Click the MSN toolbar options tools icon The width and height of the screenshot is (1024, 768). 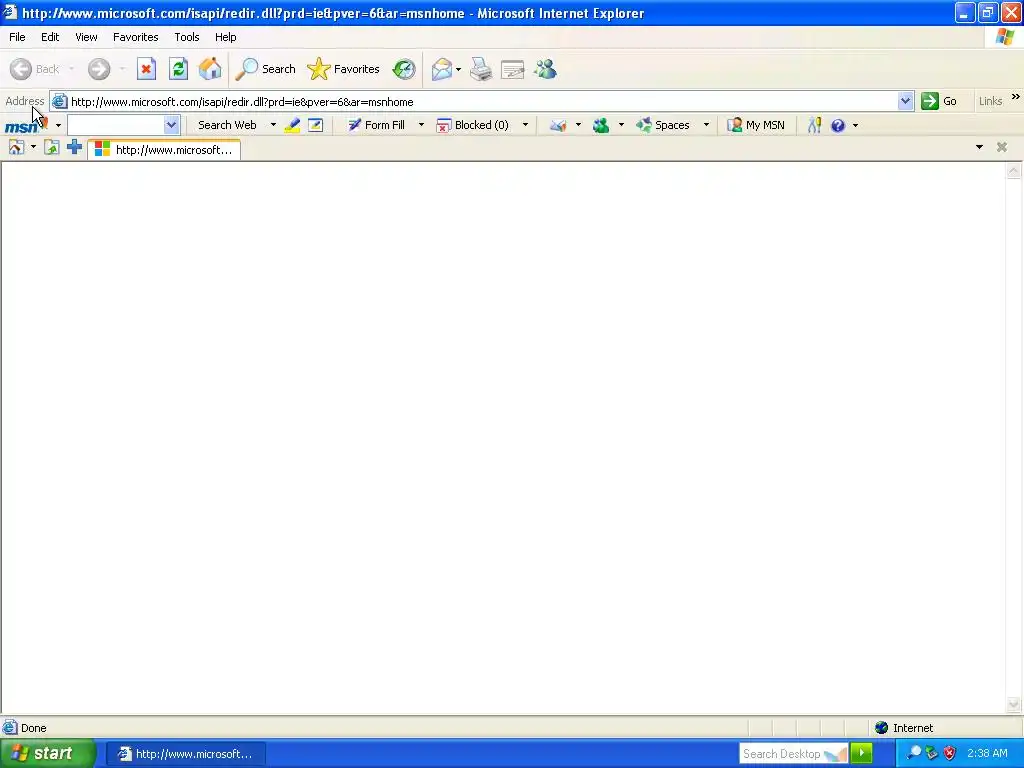(814, 125)
